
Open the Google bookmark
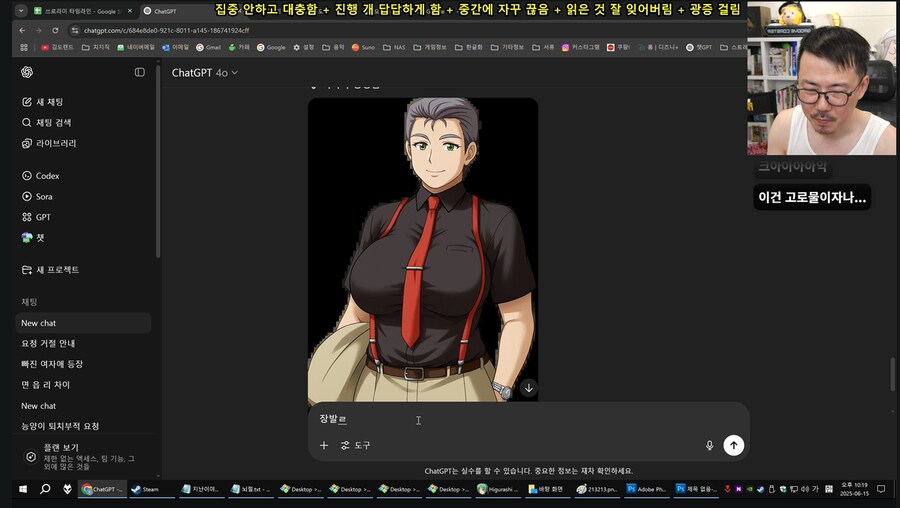click(x=271, y=48)
